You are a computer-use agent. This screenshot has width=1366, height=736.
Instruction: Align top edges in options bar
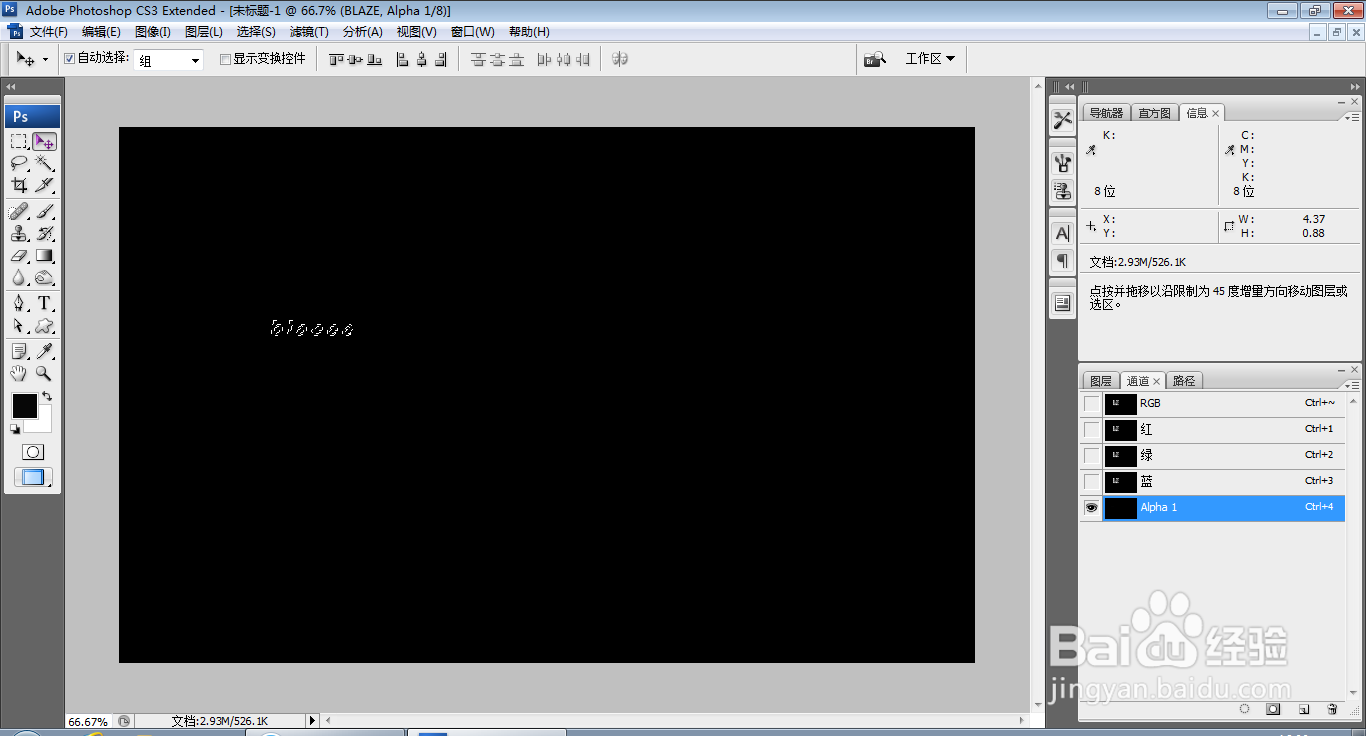(336, 59)
